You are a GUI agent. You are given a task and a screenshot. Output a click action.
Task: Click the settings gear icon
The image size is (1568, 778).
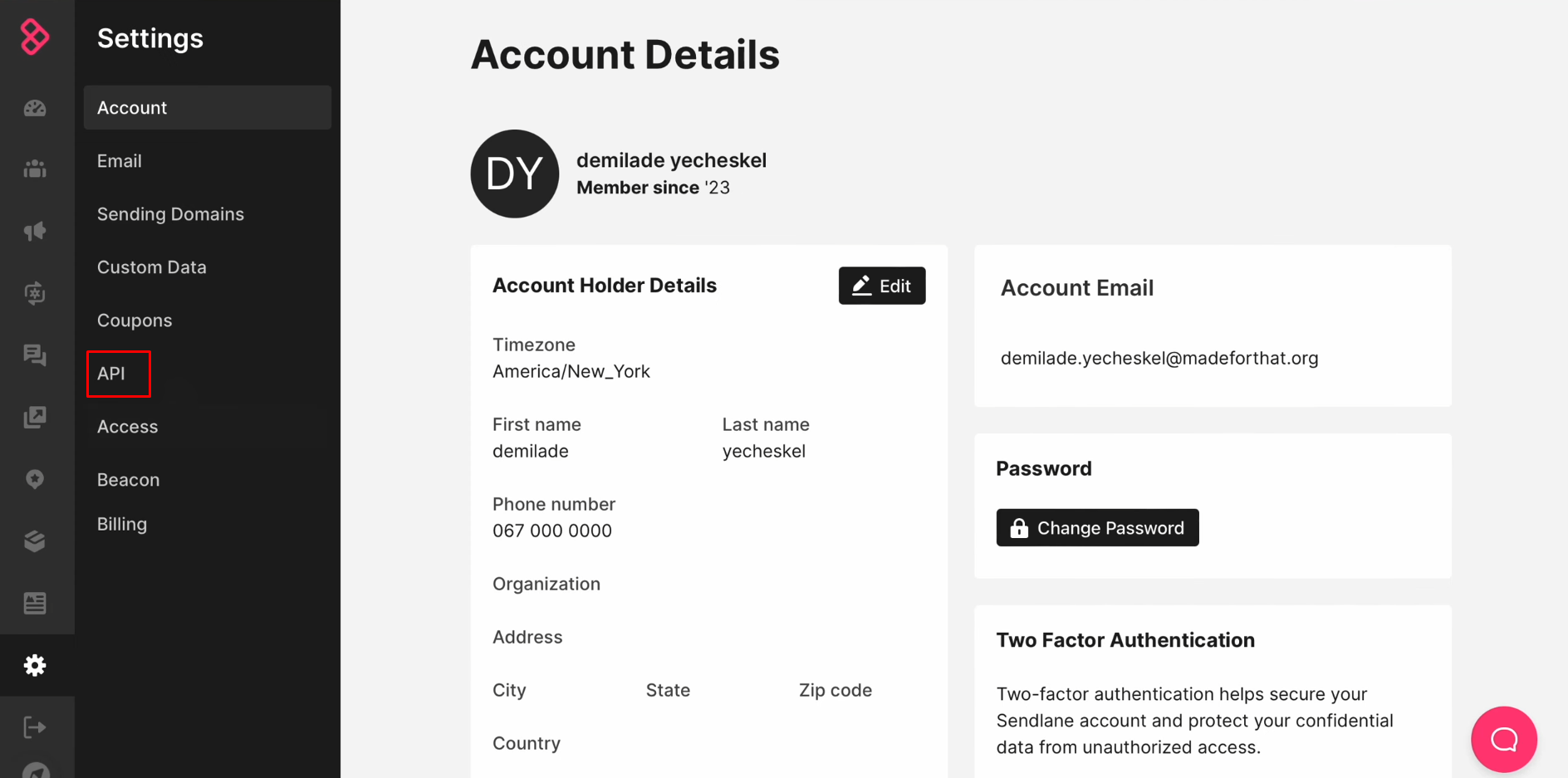coord(35,665)
